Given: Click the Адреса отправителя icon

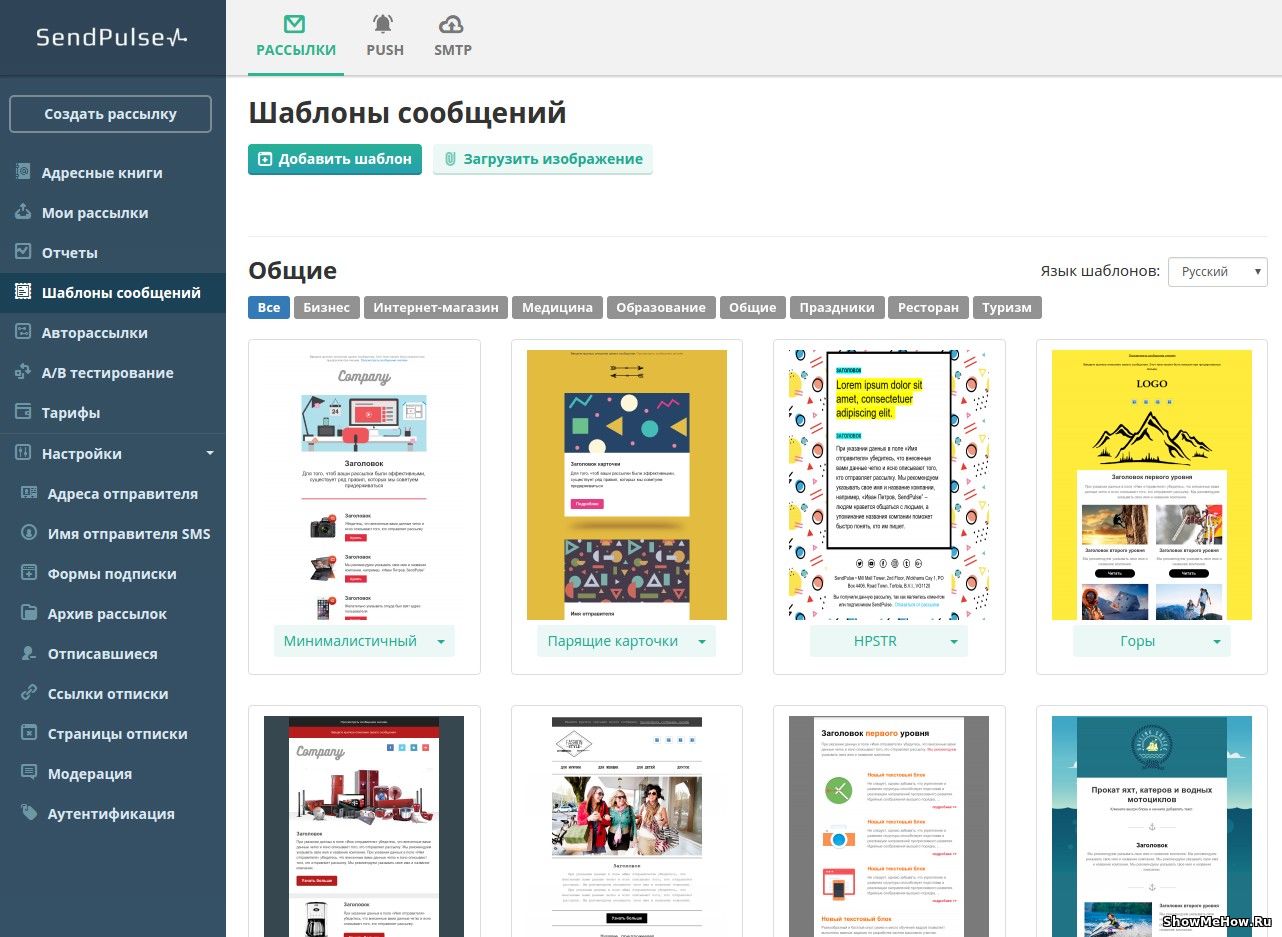Looking at the screenshot, I should tap(29, 493).
